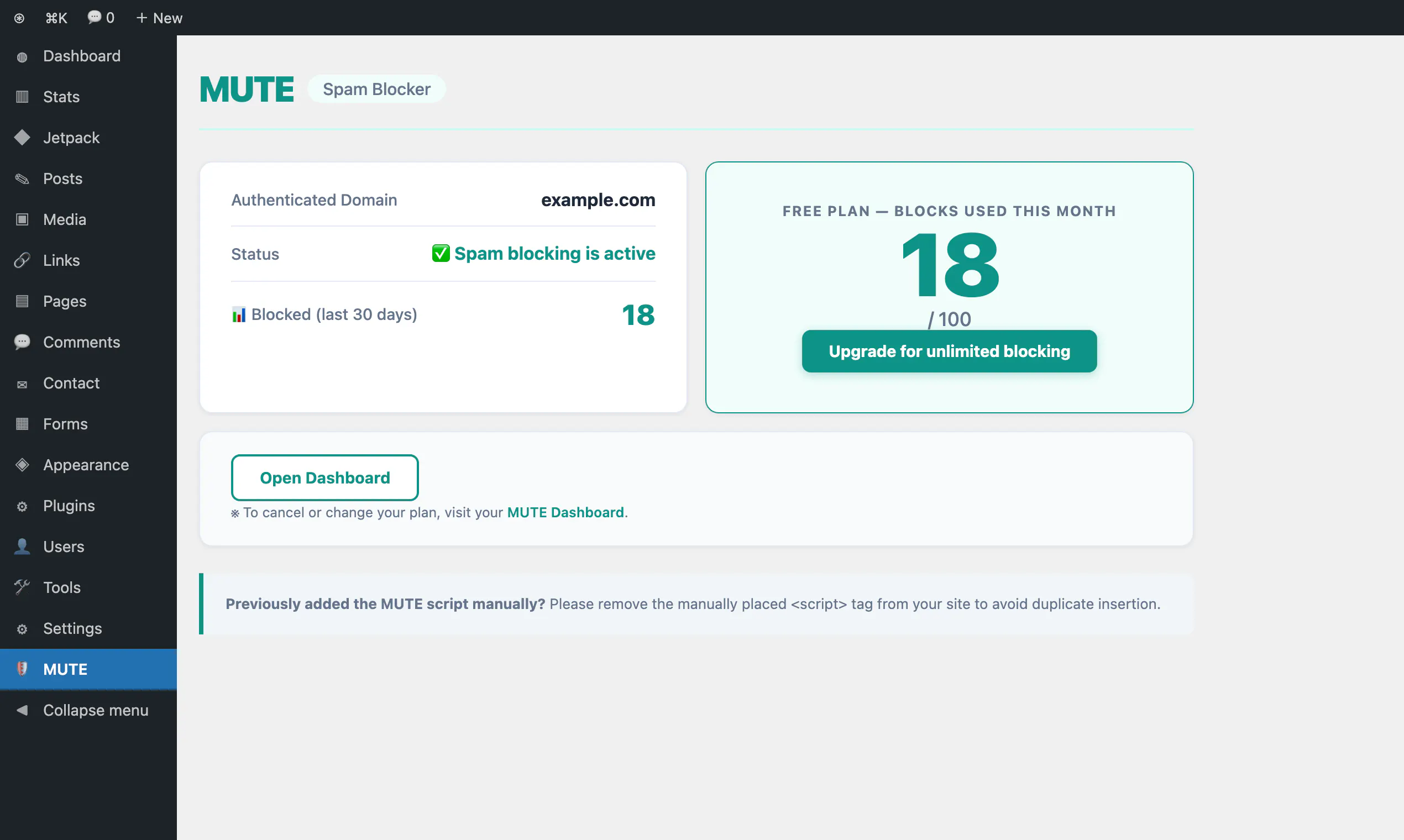The image size is (1404, 840).
Task: Click the Open Dashboard button
Action: point(325,477)
